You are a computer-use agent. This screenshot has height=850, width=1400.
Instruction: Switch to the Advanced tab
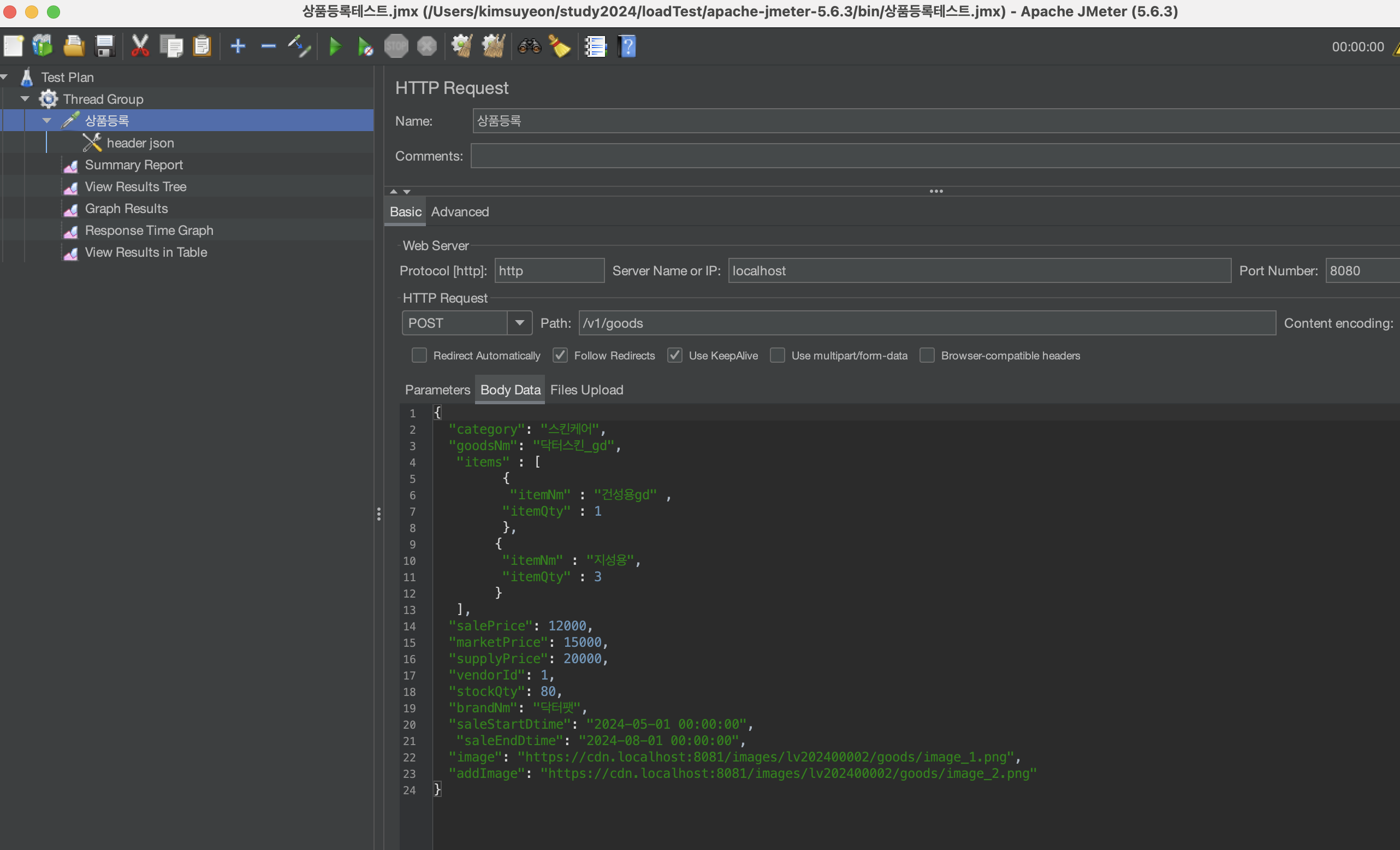coord(460,211)
